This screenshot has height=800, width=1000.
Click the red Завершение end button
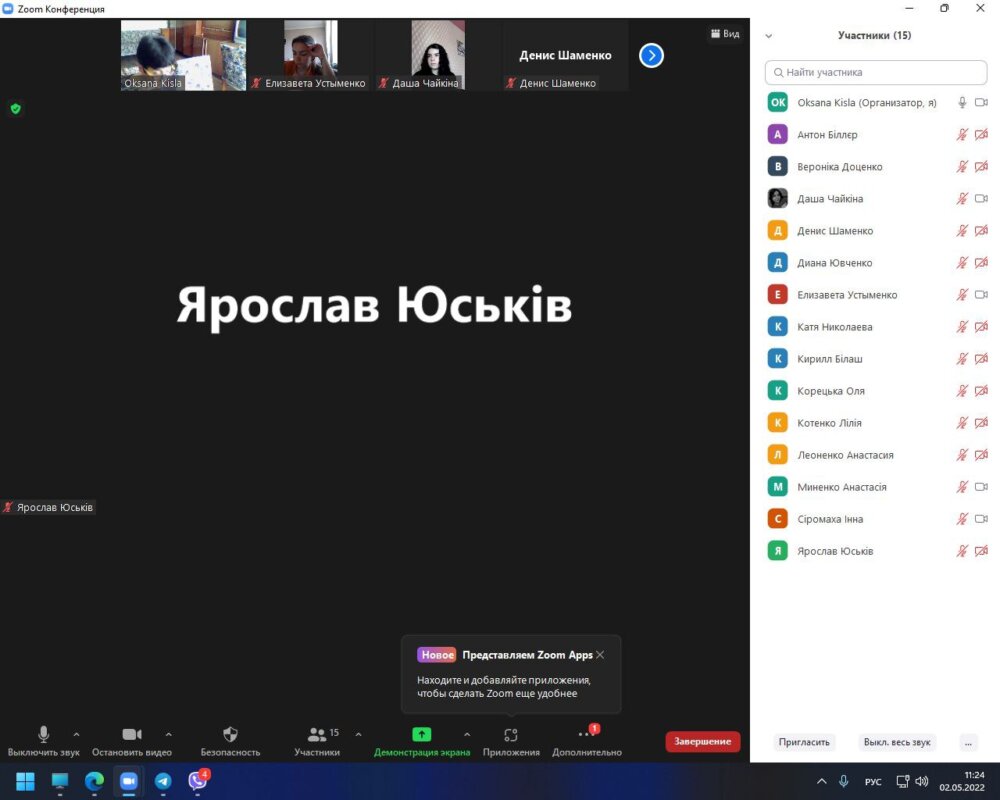click(x=702, y=741)
